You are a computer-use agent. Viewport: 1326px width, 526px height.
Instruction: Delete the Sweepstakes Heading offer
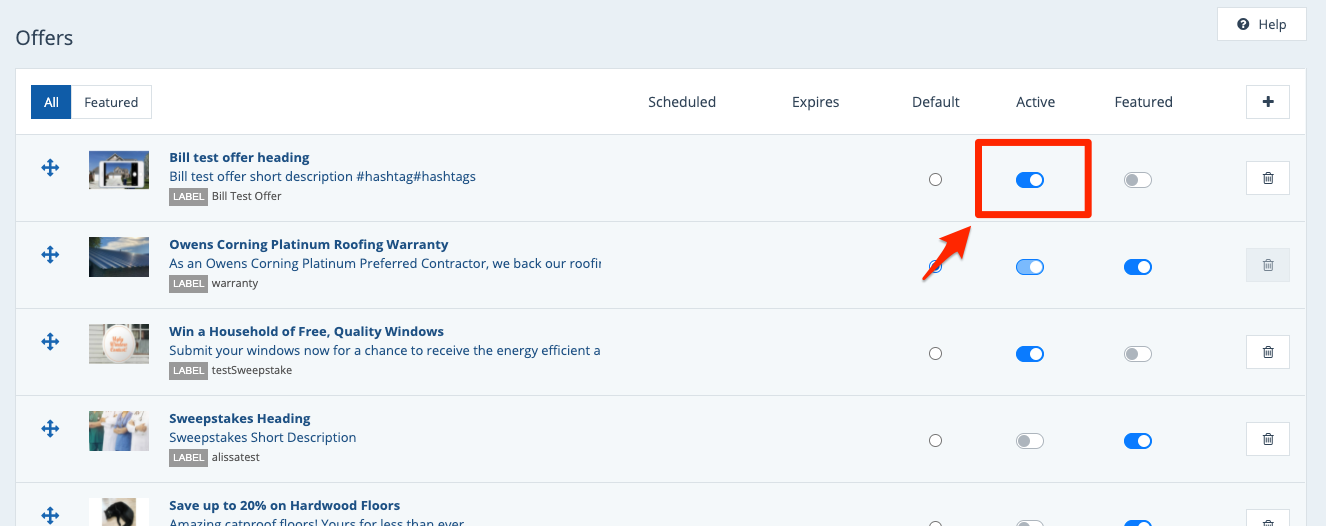coord(1267,439)
